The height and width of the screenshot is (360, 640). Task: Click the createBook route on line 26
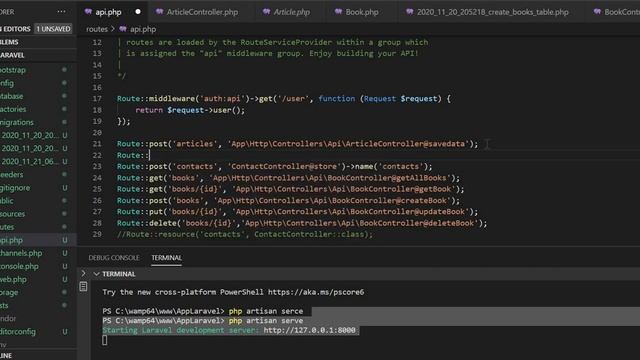point(288,200)
